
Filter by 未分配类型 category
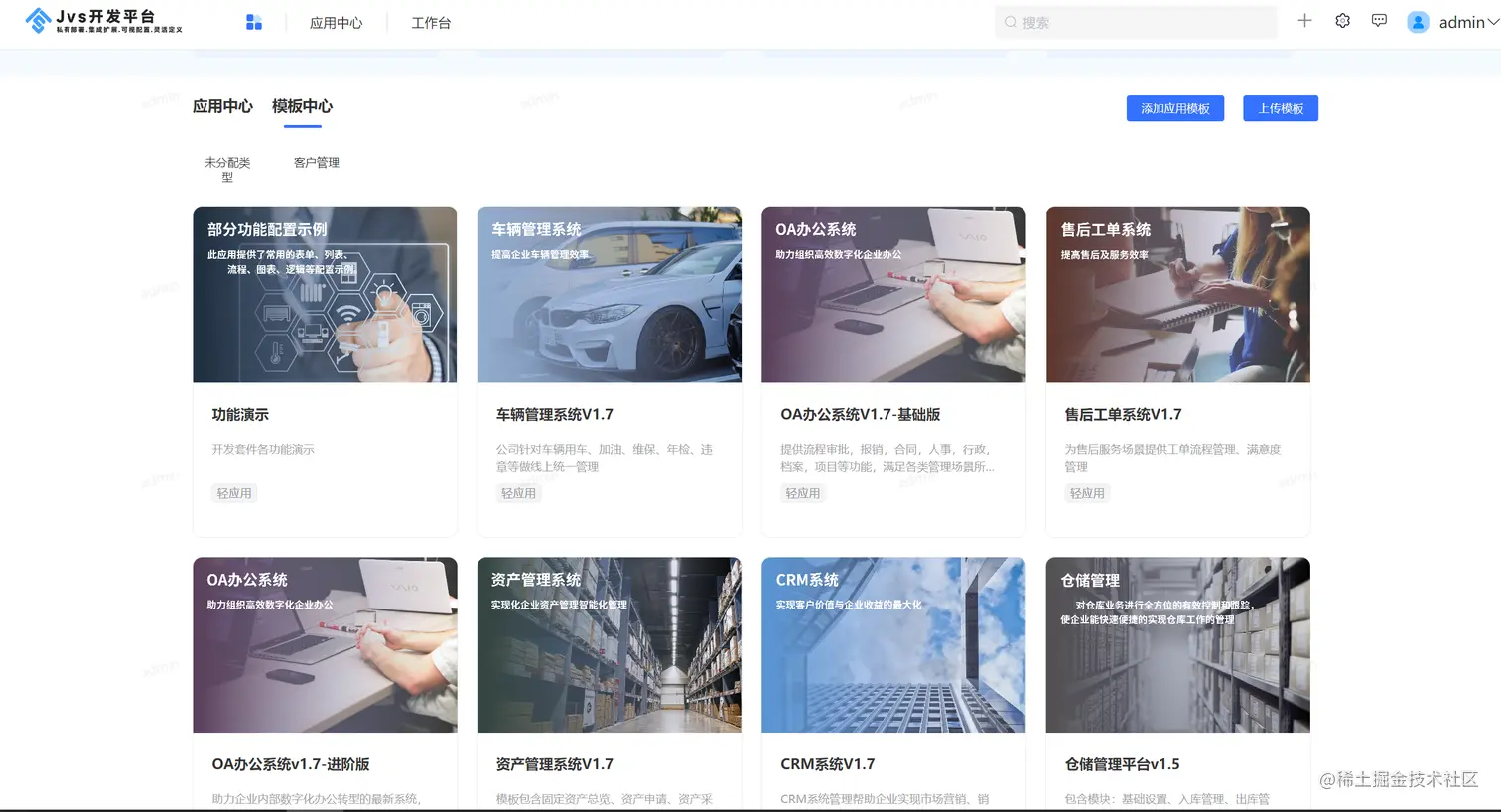(x=227, y=170)
